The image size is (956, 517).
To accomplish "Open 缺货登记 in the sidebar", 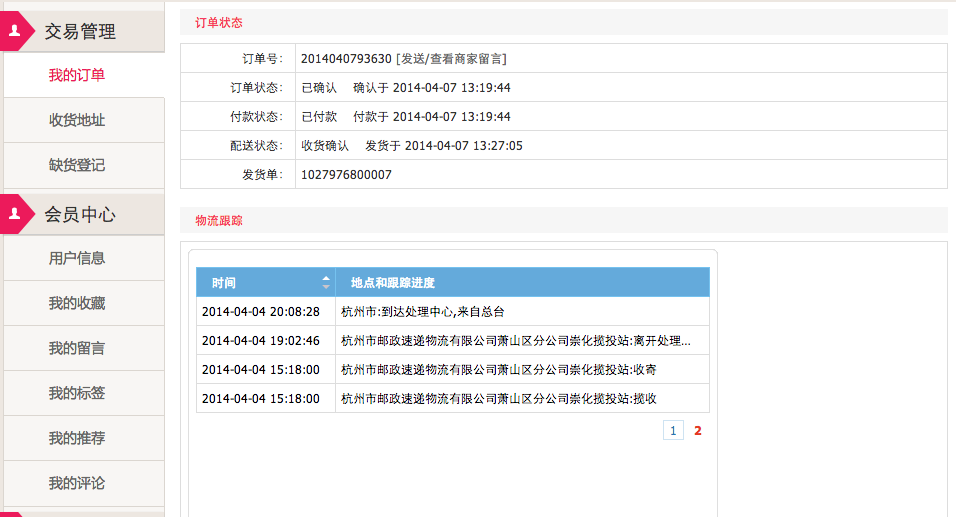I will [77, 165].
